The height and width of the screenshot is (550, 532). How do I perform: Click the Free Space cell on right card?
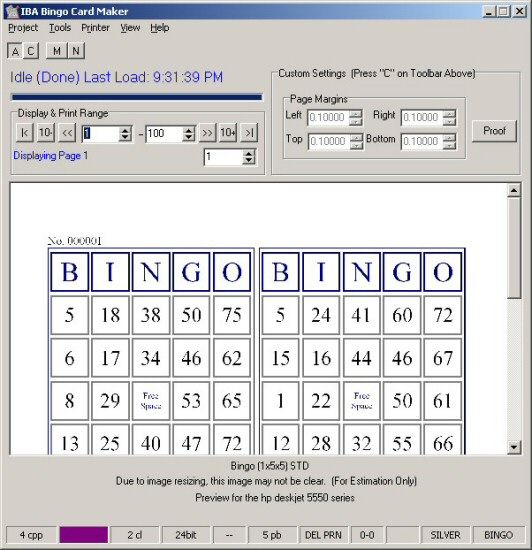coord(362,401)
